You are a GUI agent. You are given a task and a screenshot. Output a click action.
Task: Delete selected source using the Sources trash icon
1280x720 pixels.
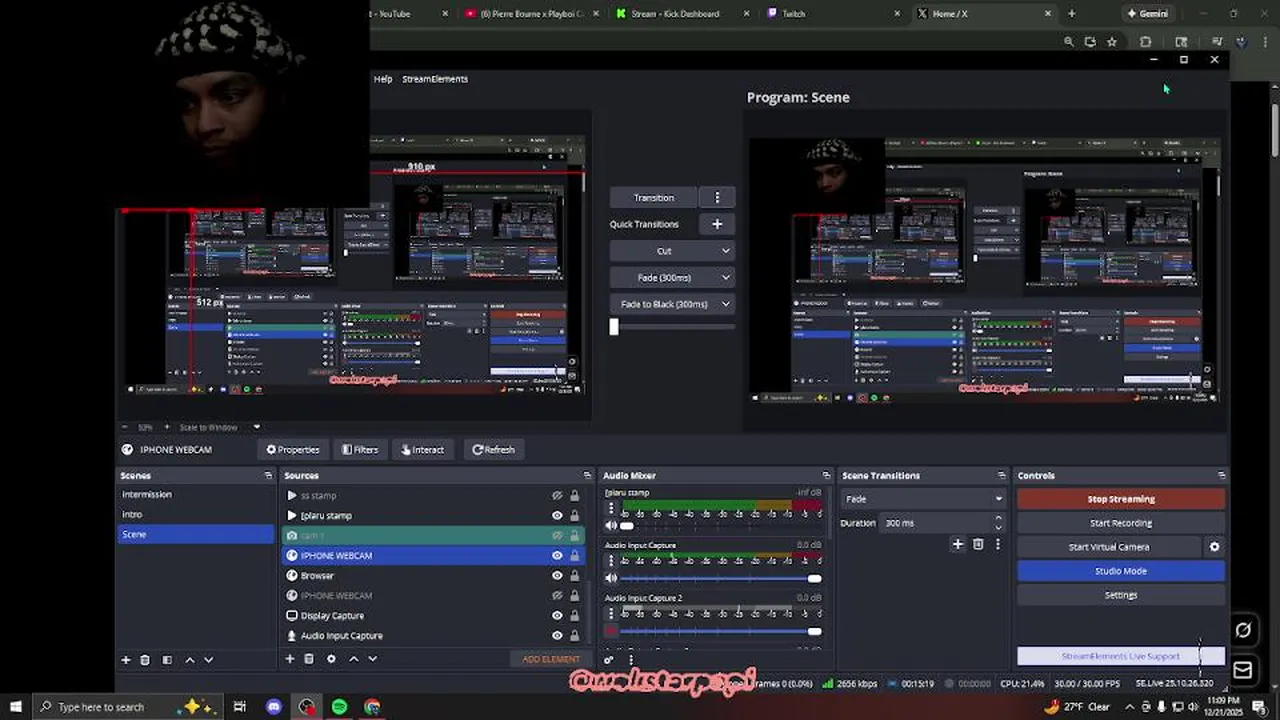309,659
